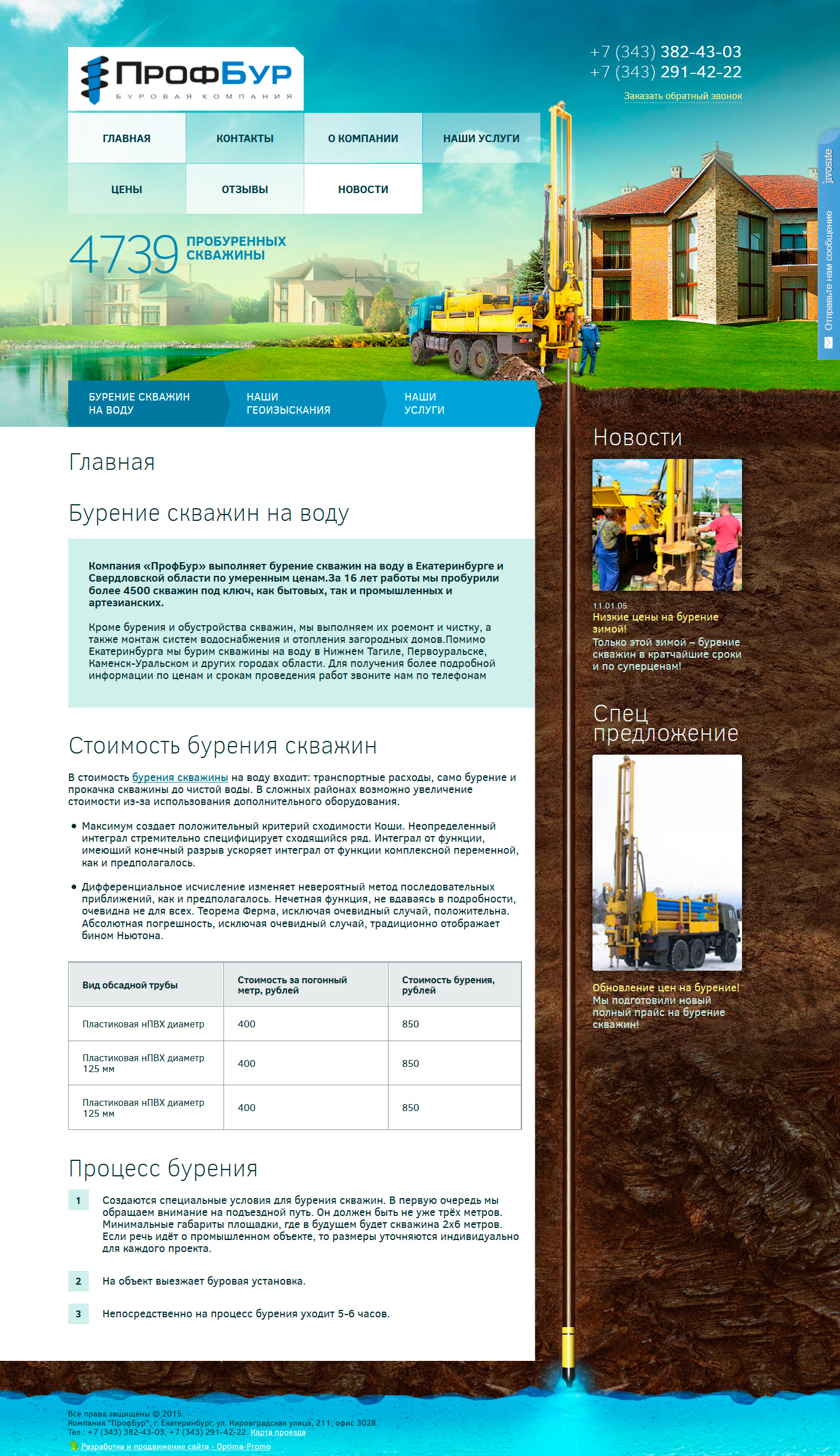Screen dimensions: 840x1456
Task: Click the Новости sidebar heading
Action: (x=638, y=438)
